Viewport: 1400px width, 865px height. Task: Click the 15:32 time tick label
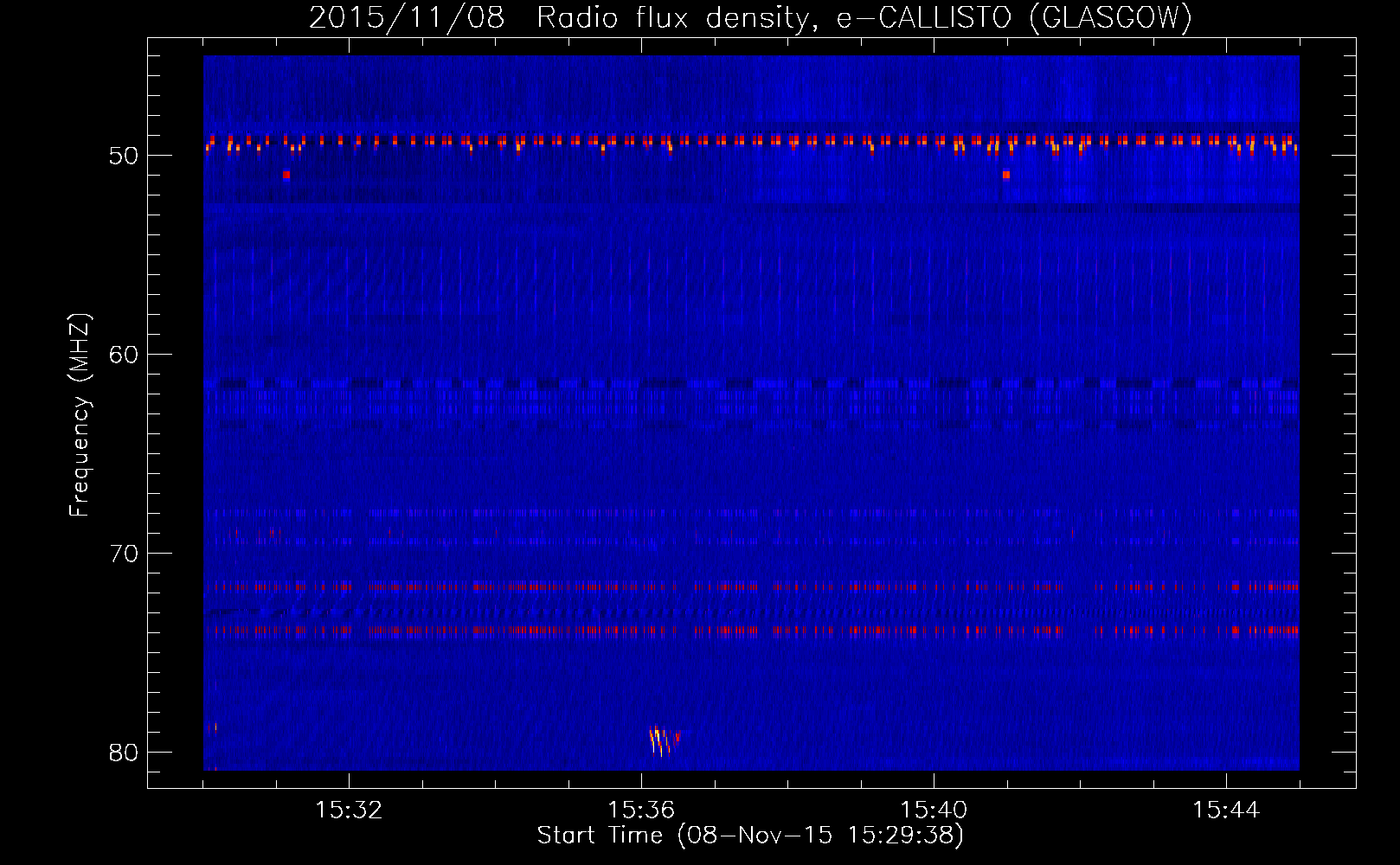[x=349, y=811]
